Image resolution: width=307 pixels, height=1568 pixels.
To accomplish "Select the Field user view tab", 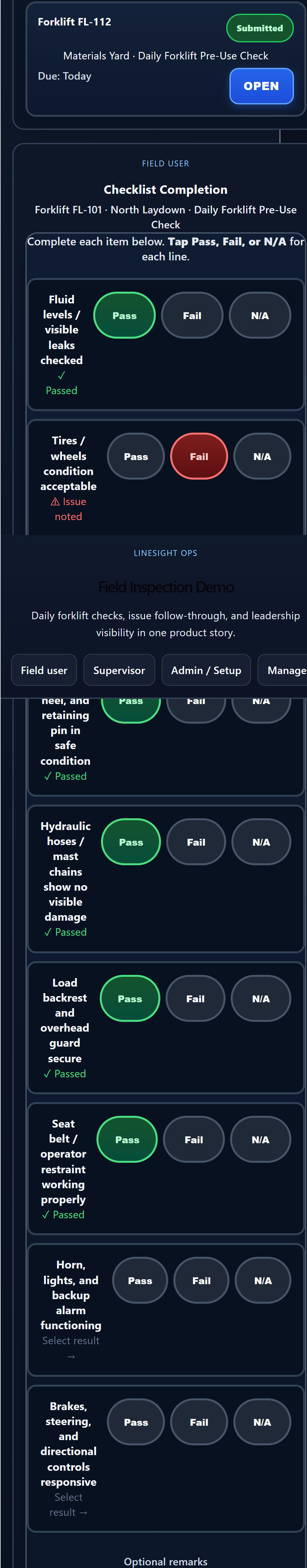I will click(x=44, y=669).
